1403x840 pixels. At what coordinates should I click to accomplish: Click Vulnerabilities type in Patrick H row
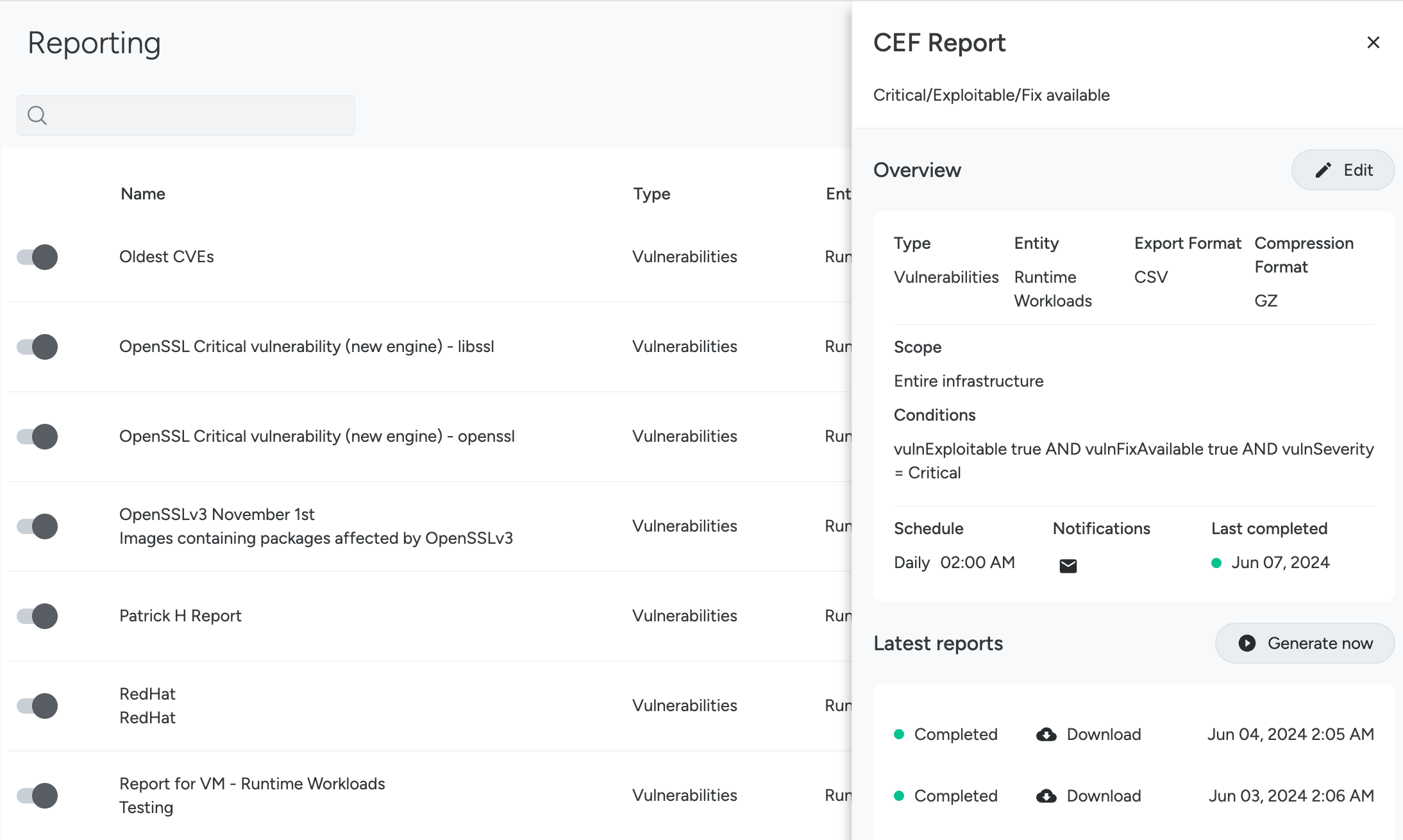pyautogui.click(x=685, y=616)
